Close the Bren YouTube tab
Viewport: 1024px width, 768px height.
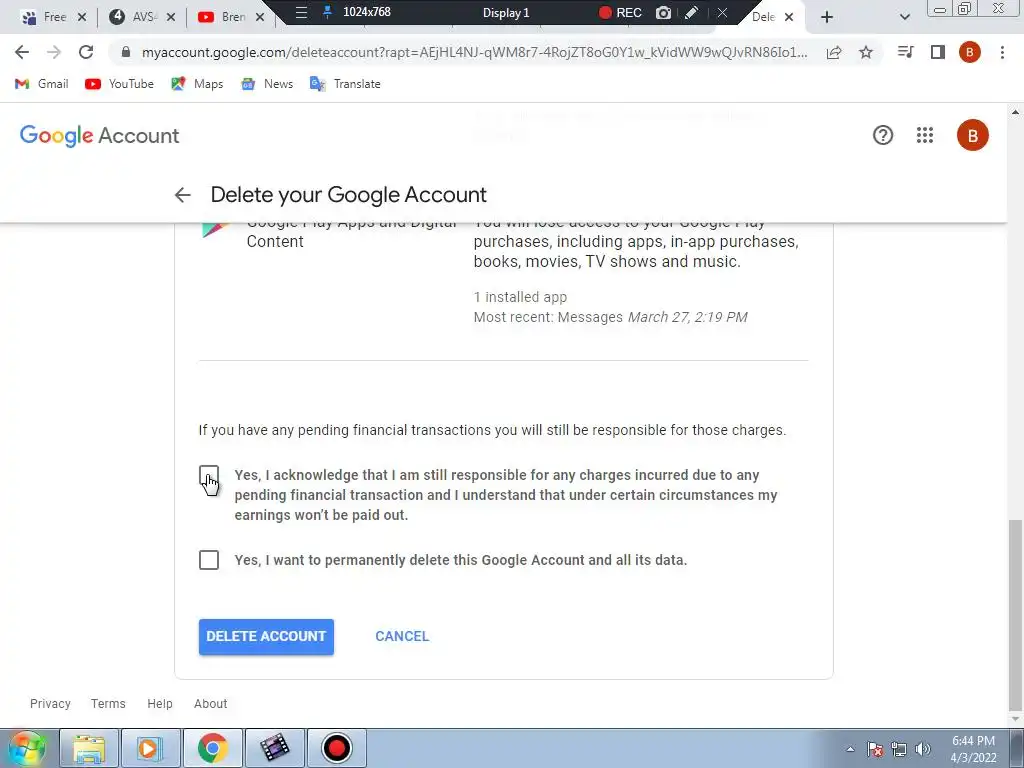[260, 17]
